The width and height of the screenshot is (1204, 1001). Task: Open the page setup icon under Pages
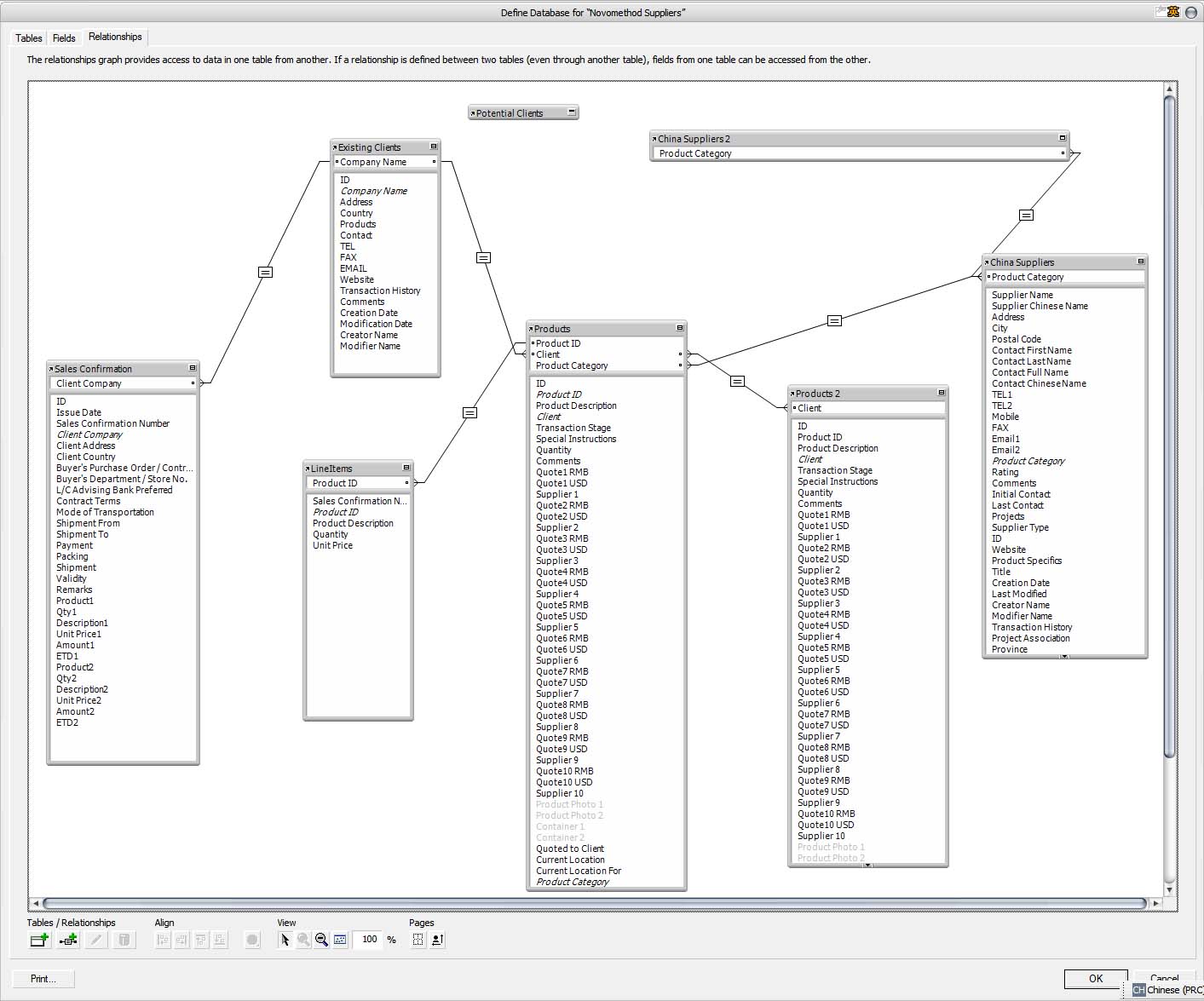[437, 940]
